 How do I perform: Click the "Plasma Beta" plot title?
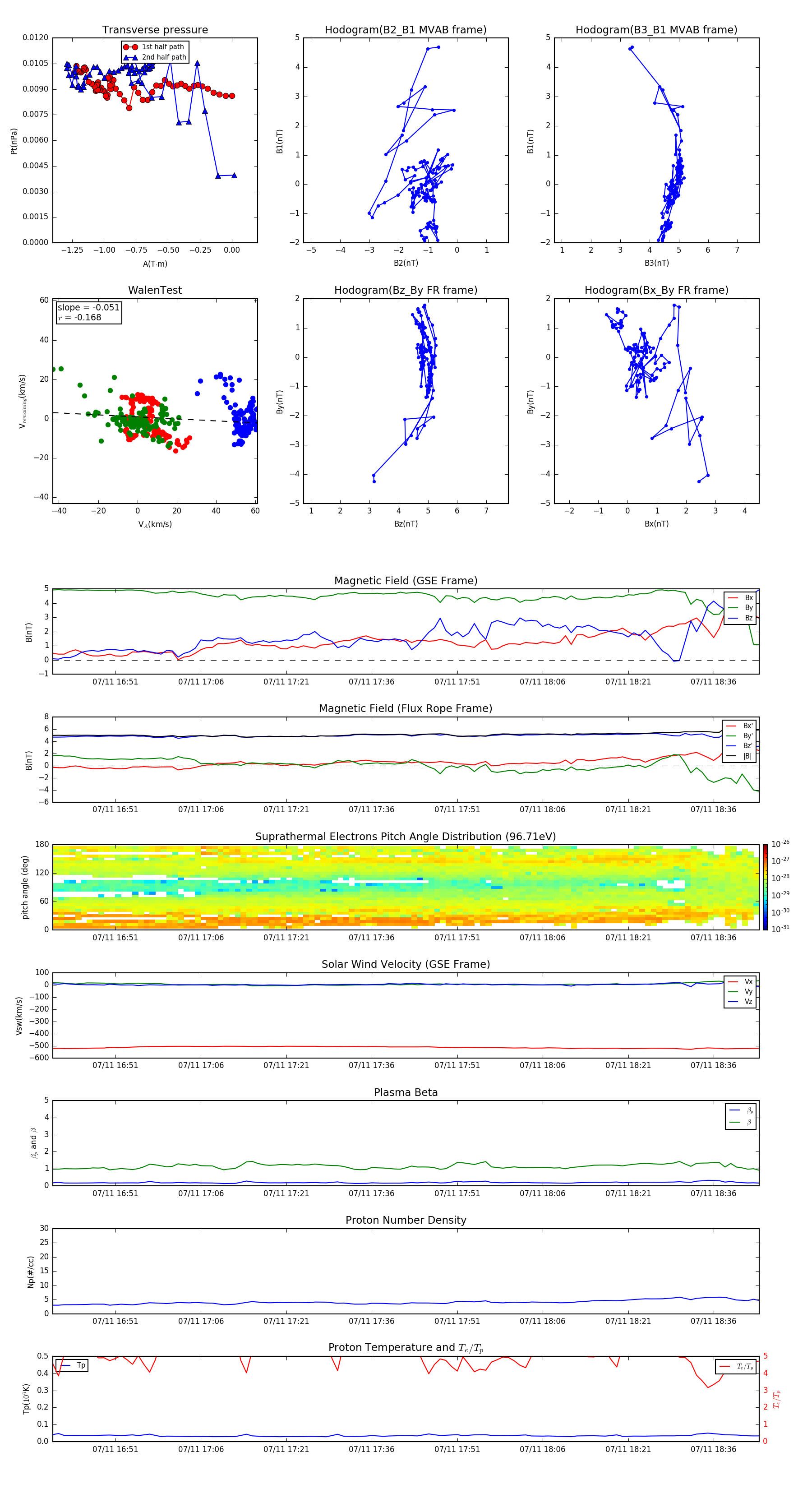[406, 1092]
